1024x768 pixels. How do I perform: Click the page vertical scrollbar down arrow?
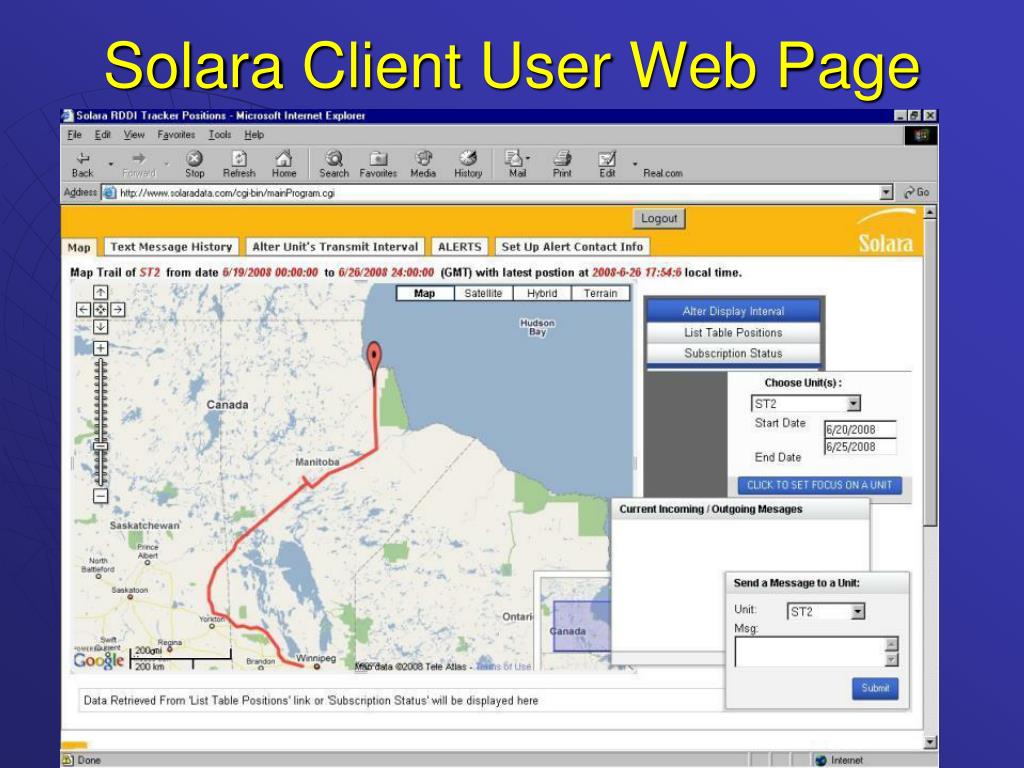tap(931, 743)
